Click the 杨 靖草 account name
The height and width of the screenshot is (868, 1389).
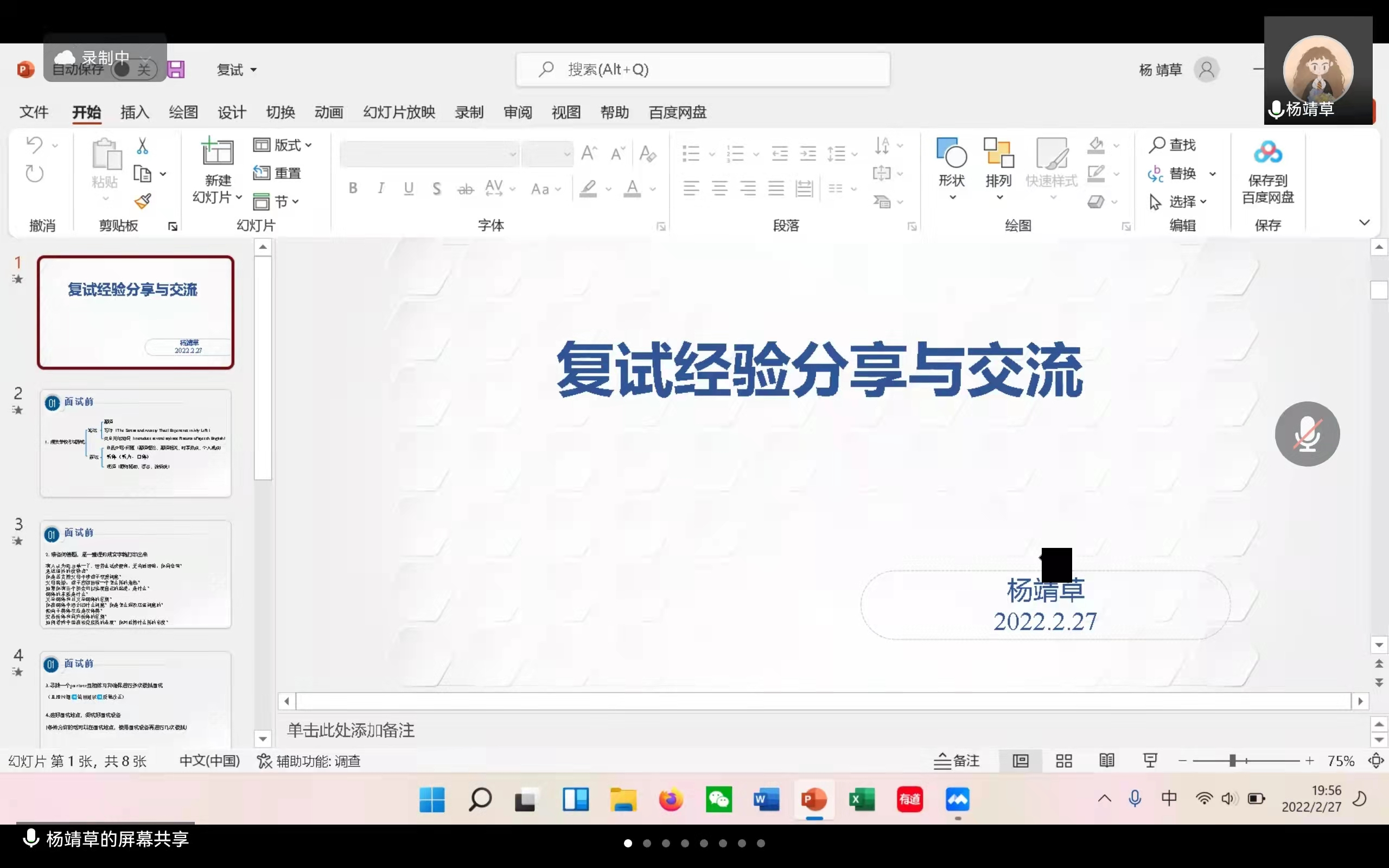[1161, 70]
